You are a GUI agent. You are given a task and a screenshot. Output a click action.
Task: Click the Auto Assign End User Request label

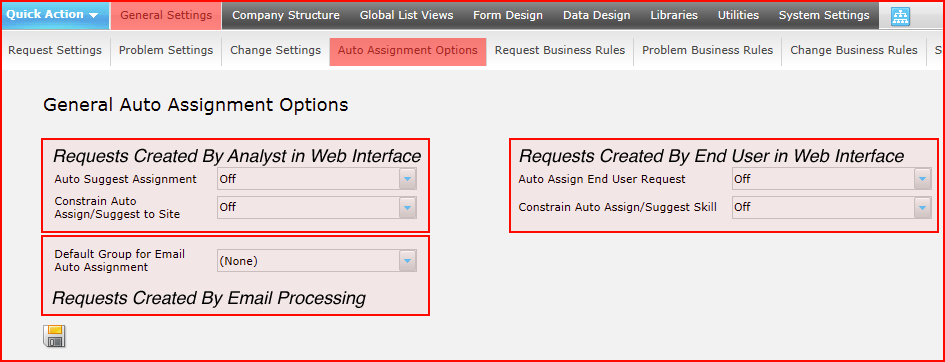(x=602, y=179)
